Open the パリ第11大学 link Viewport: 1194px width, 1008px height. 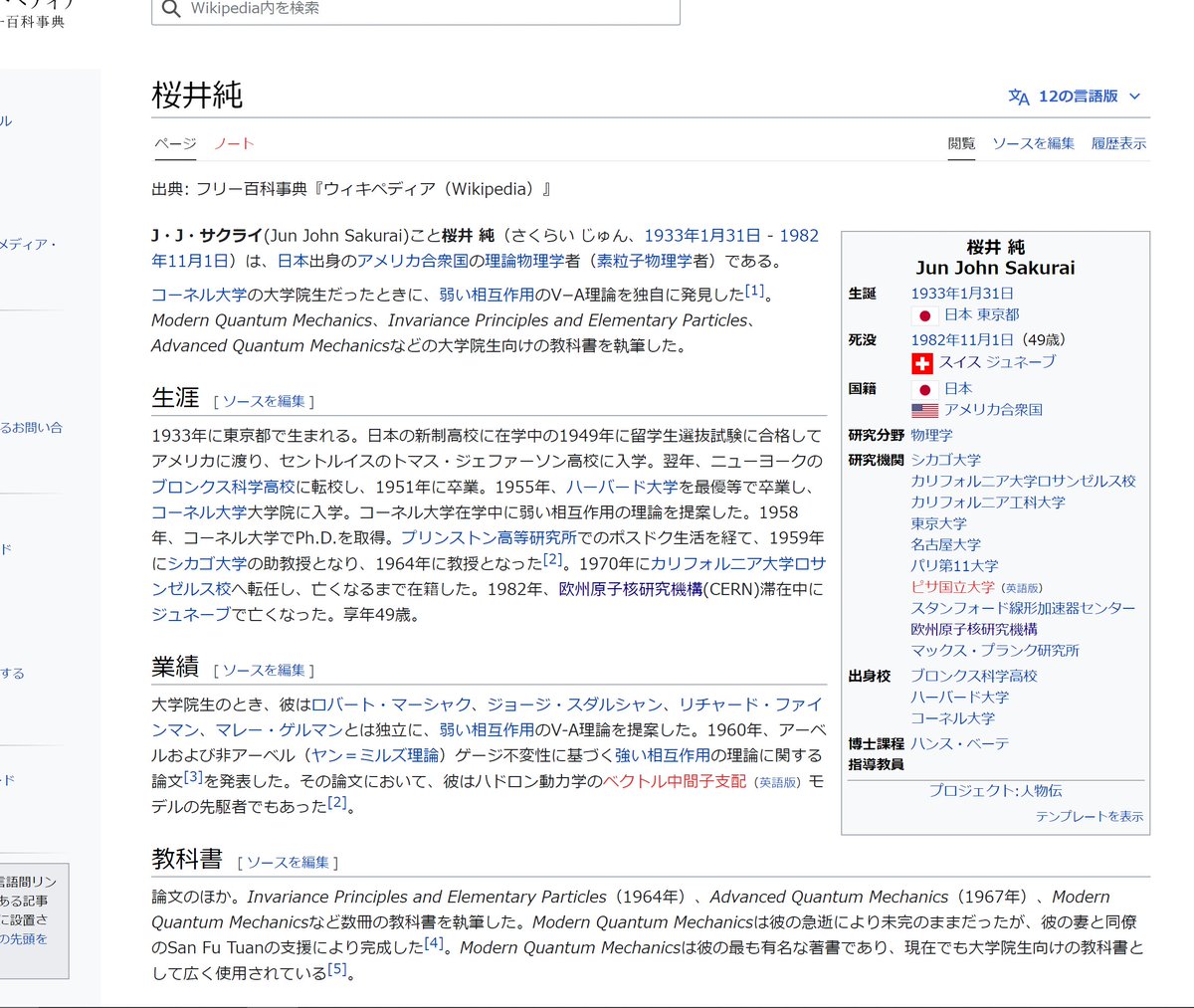[954, 565]
